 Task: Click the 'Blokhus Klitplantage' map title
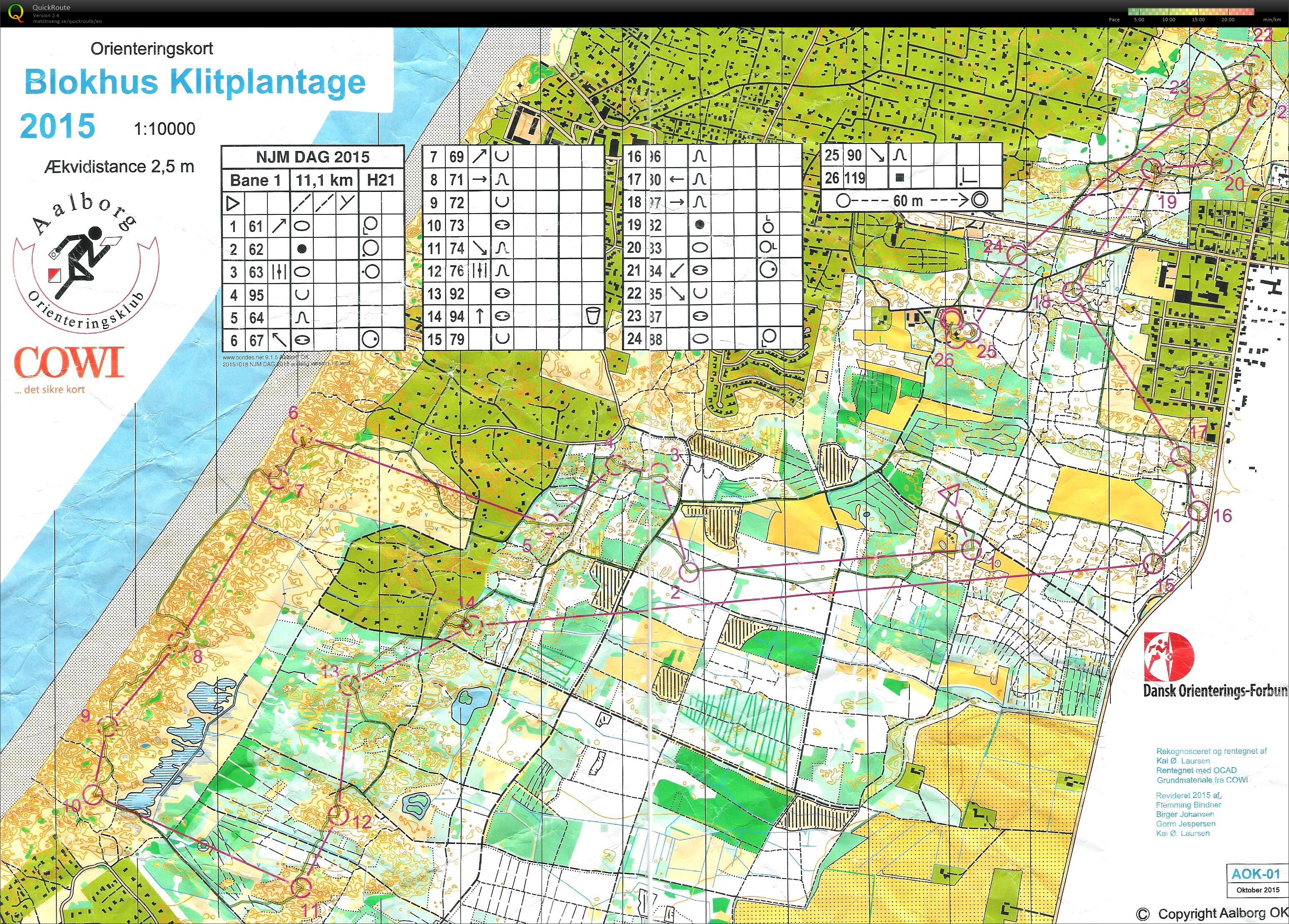pyautogui.click(x=195, y=82)
